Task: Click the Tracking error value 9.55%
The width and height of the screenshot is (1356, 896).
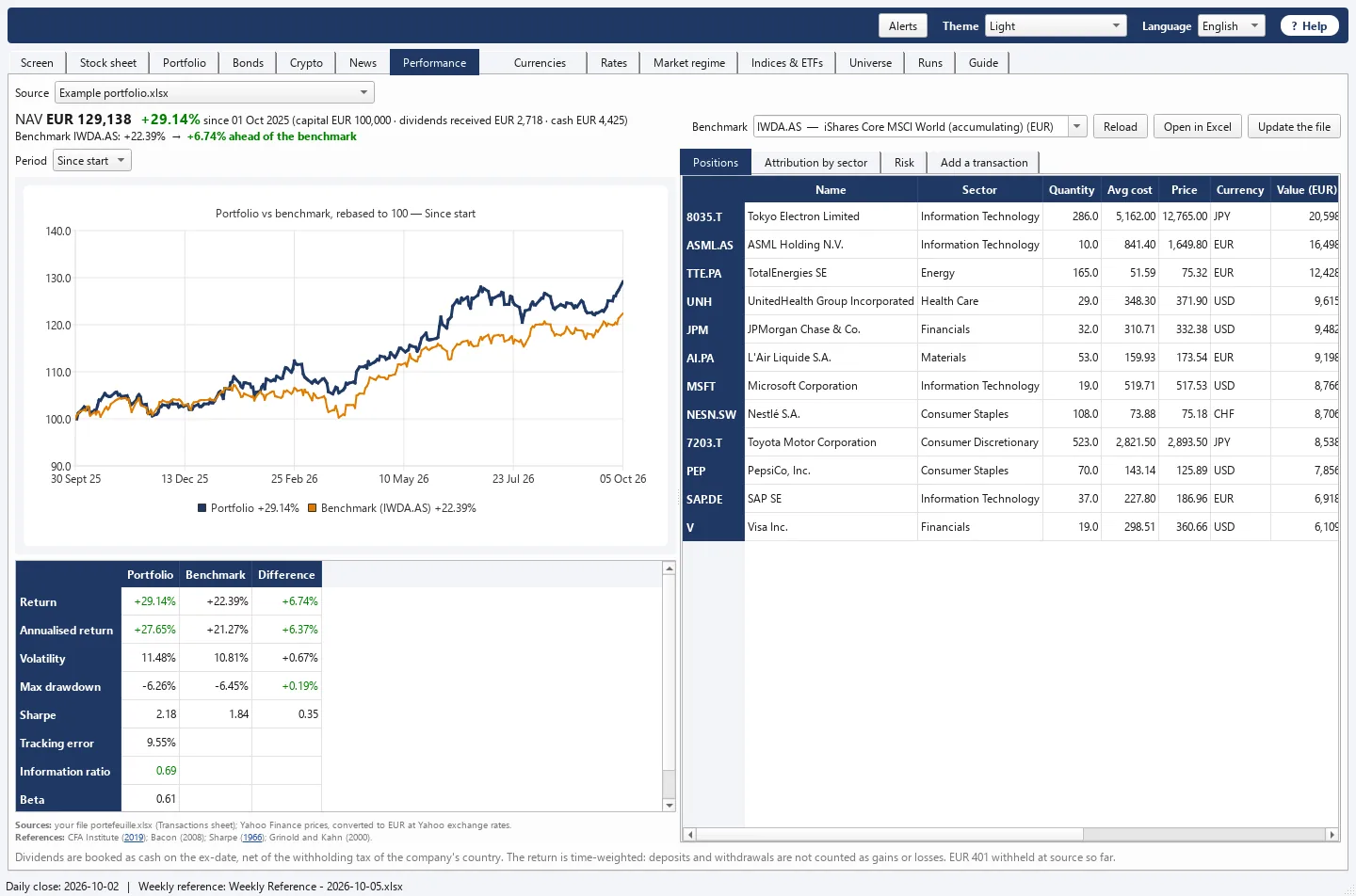Action: pyautogui.click(x=151, y=743)
